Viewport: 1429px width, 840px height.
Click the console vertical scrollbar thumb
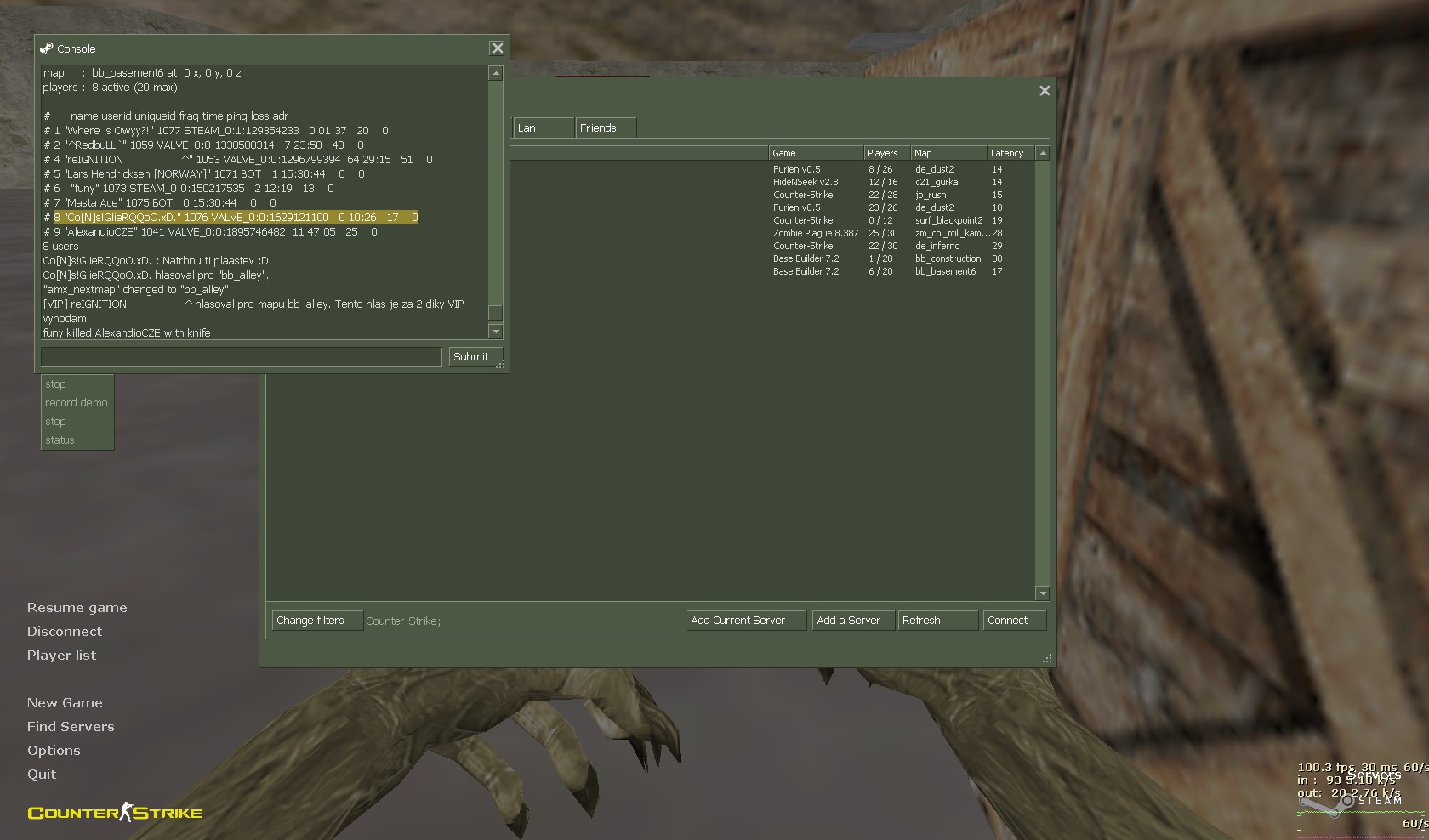pos(496,311)
